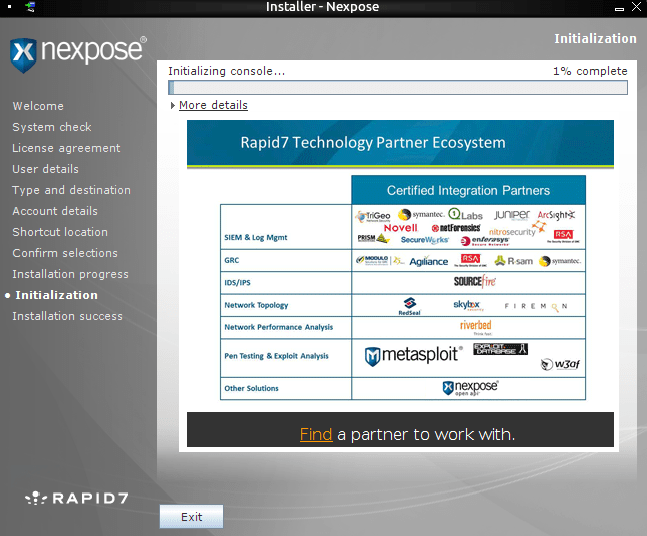Click the Metasploit logo
The image size is (647, 536).
click(x=414, y=355)
